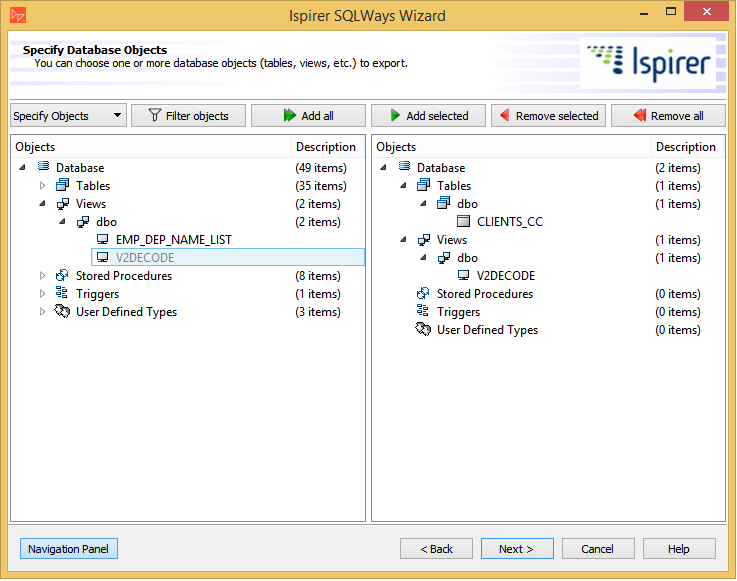Click left pane Objects column header
The height and width of the screenshot is (581, 737).
(151, 147)
